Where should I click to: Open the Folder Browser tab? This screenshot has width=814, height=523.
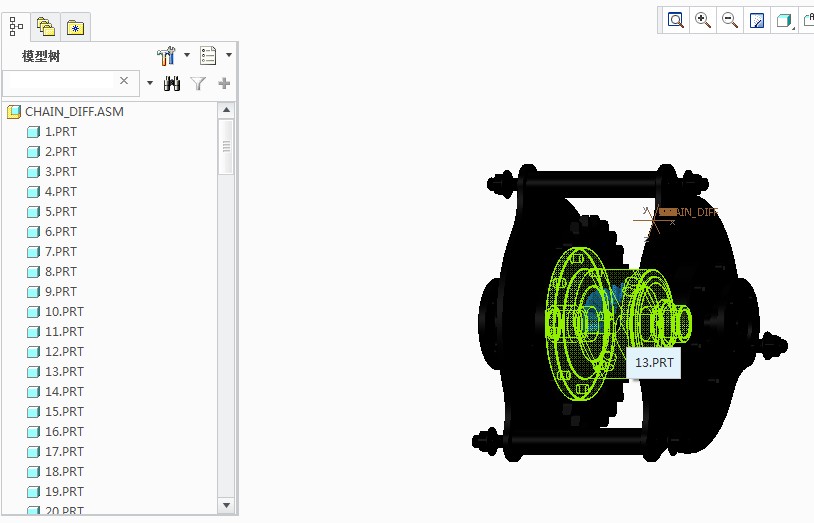(x=46, y=26)
